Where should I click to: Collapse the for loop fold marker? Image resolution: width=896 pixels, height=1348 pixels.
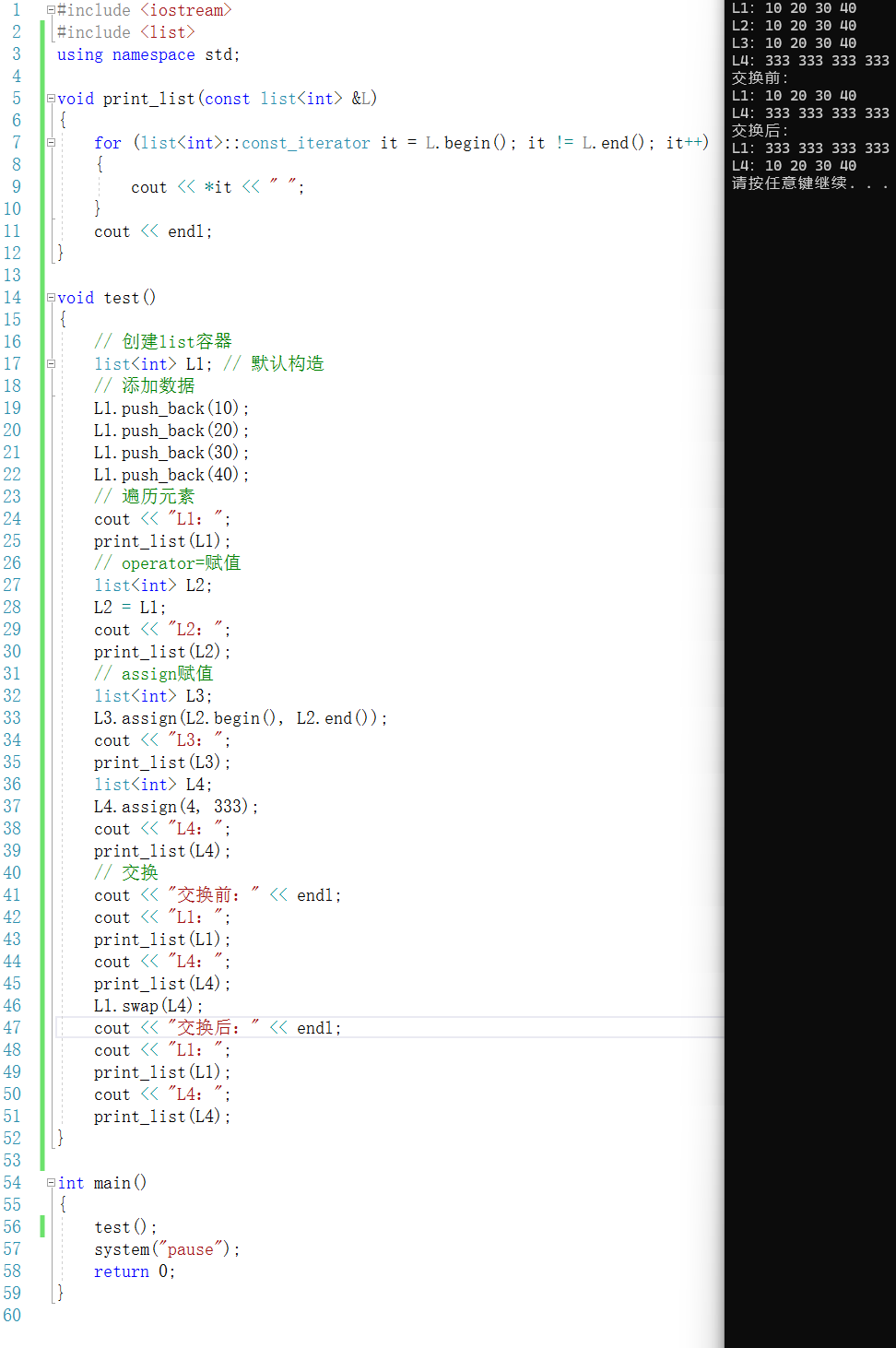(x=52, y=143)
